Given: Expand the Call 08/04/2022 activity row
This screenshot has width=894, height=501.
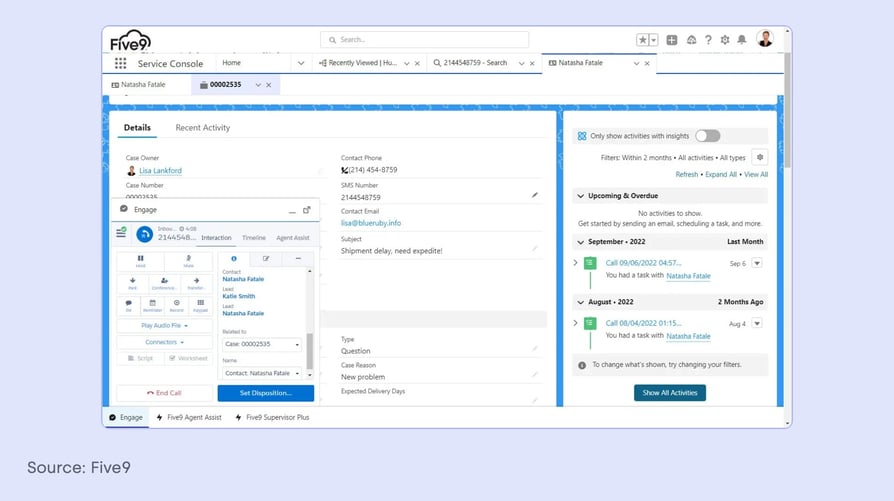Looking at the screenshot, I should point(575,323).
